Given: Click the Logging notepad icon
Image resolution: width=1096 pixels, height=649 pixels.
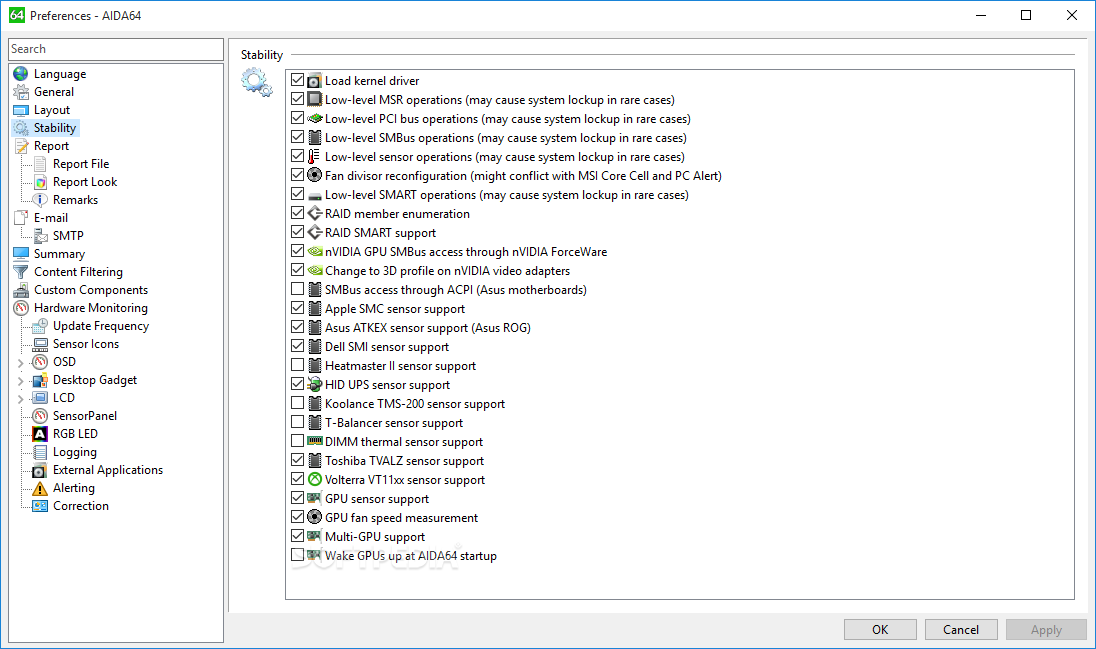Looking at the screenshot, I should 41,452.
